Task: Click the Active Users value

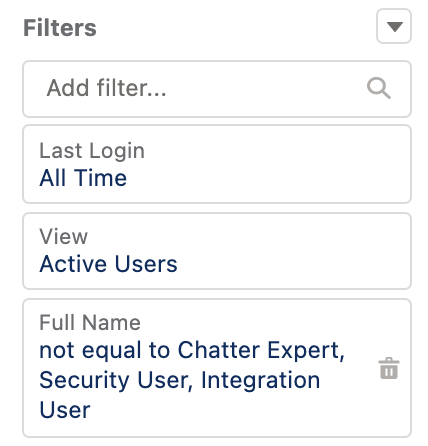Action: coord(108,264)
